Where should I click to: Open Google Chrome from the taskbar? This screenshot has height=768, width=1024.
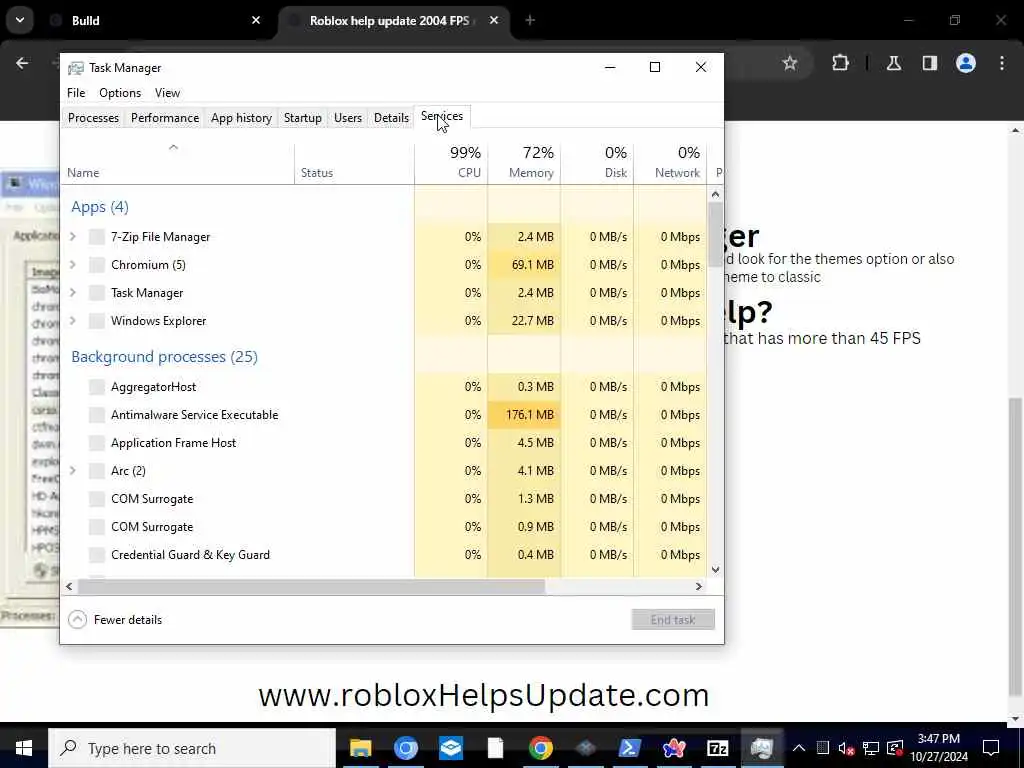(541, 748)
